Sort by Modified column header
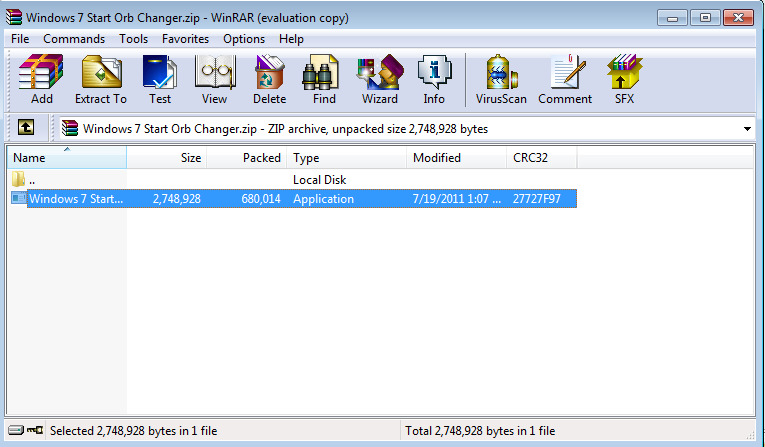This screenshot has height=447, width=765. [457, 158]
